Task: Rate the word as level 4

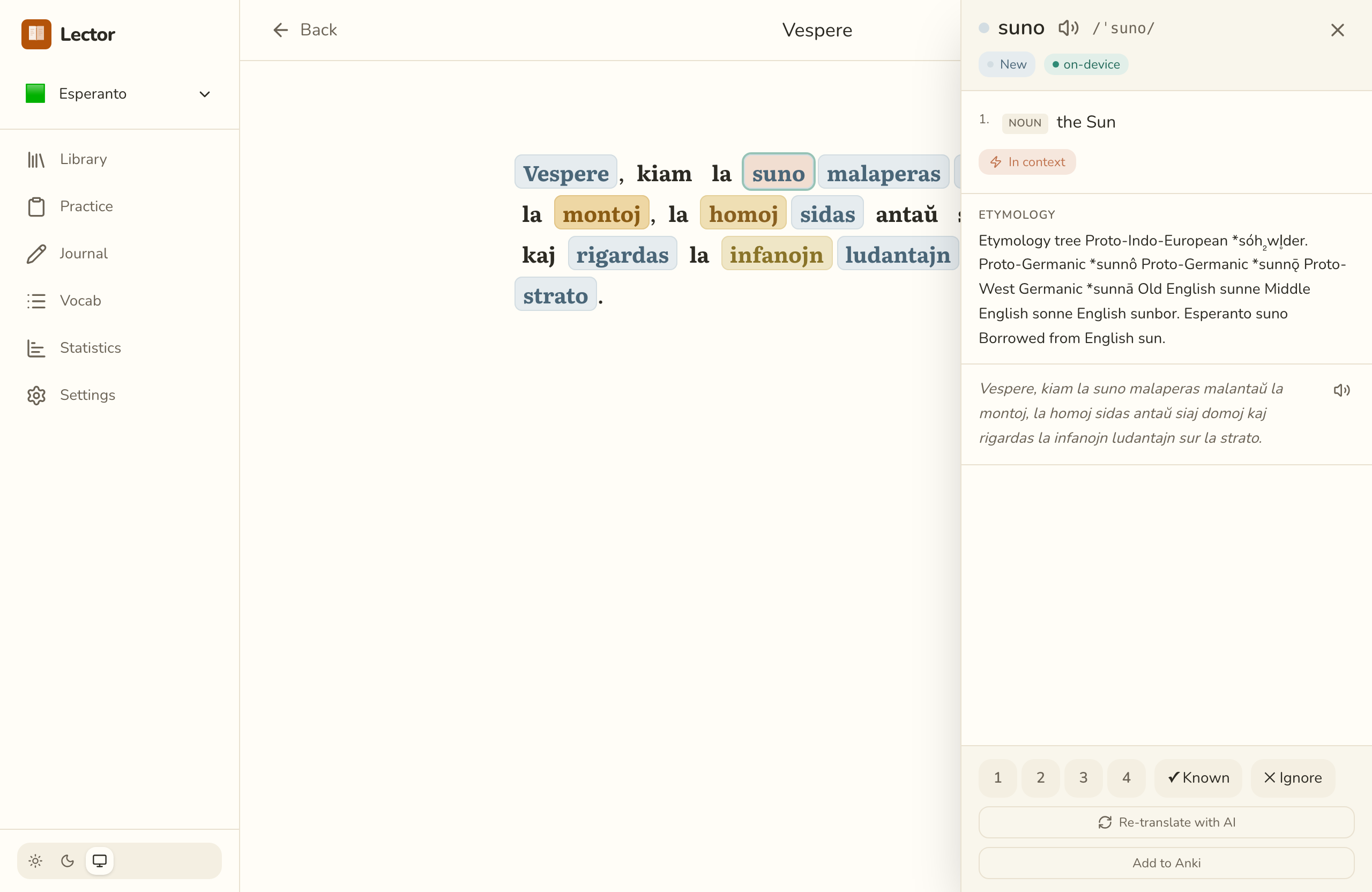Action: point(1127,778)
